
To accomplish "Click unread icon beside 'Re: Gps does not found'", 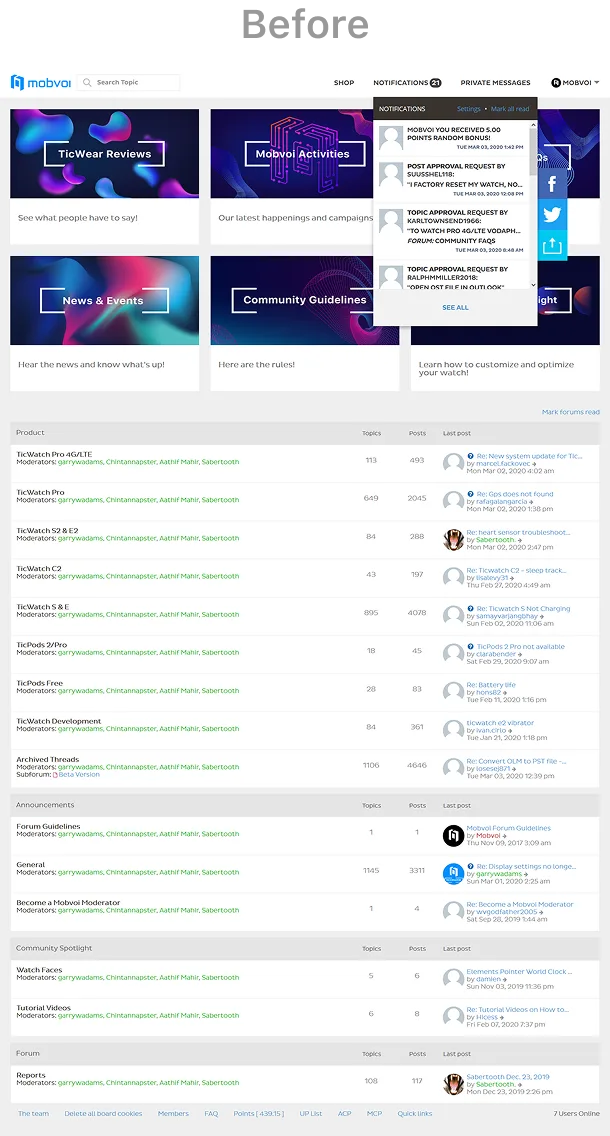I will coord(470,494).
